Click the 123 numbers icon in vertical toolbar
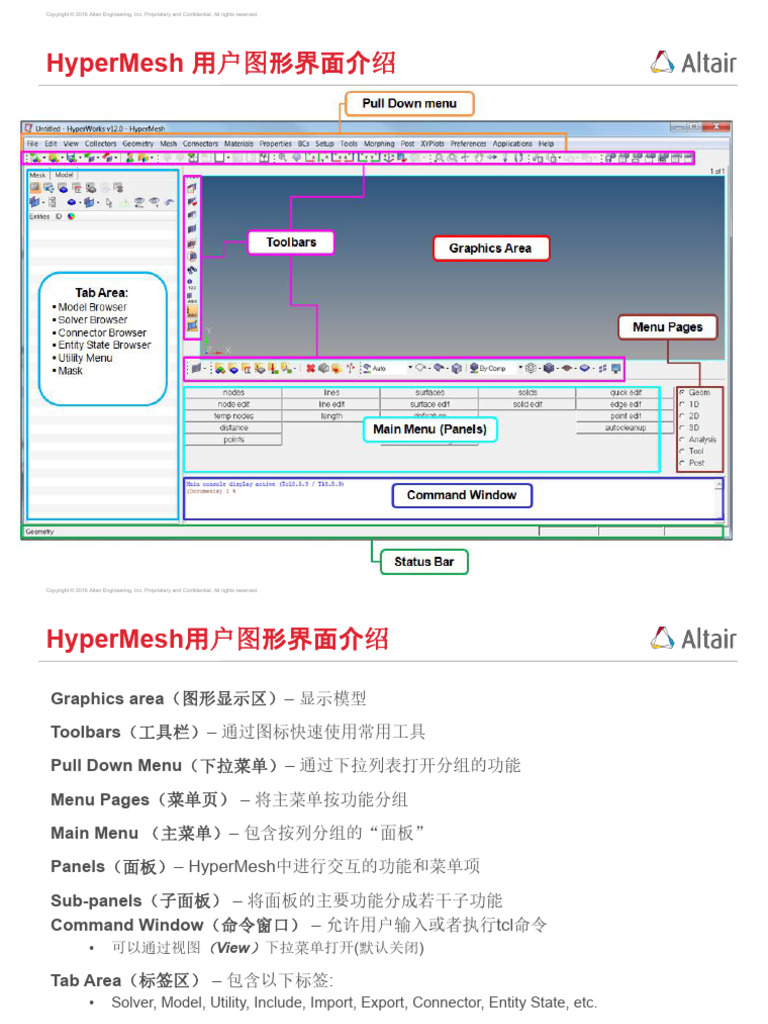The width and height of the screenshot is (768, 1024). [x=191, y=285]
